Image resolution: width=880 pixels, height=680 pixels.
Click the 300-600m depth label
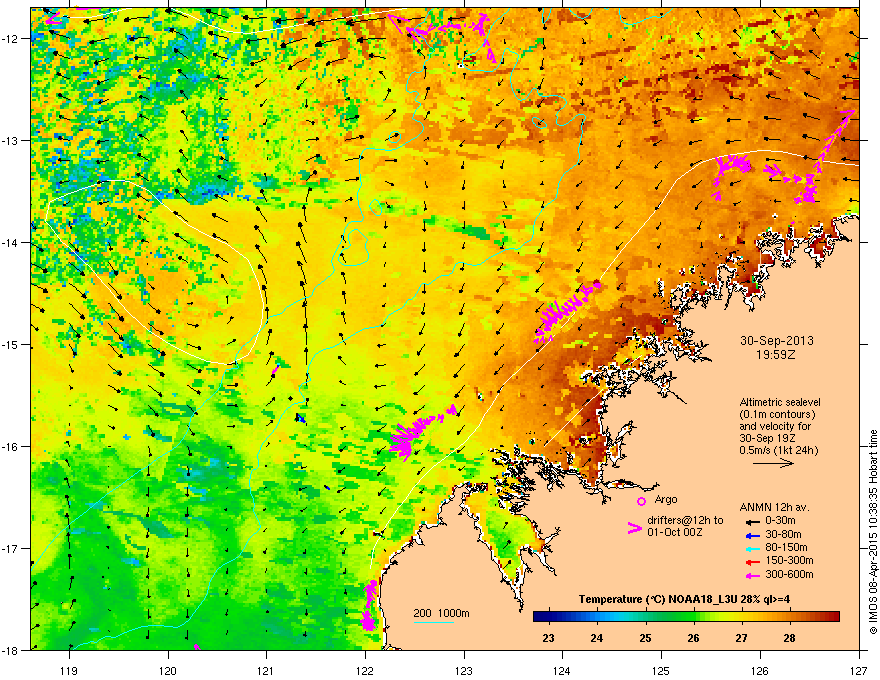[789, 575]
